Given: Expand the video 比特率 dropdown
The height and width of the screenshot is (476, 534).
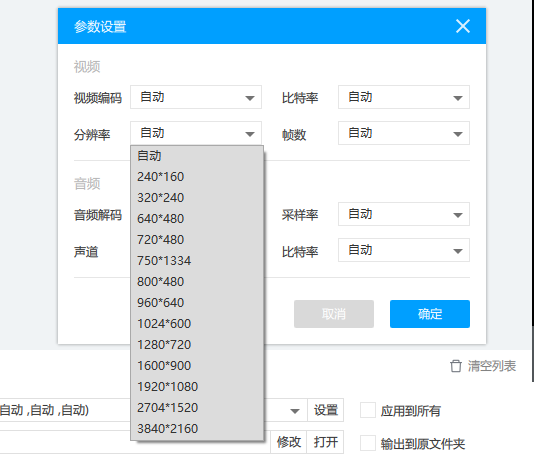Looking at the screenshot, I should coord(404,97).
